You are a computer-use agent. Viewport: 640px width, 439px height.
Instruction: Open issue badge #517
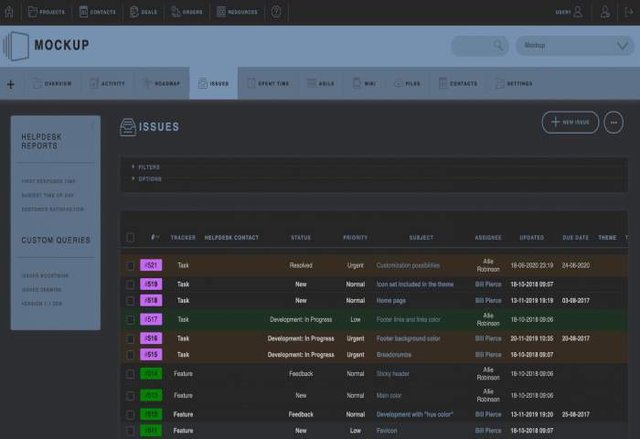tap(151, 319)
